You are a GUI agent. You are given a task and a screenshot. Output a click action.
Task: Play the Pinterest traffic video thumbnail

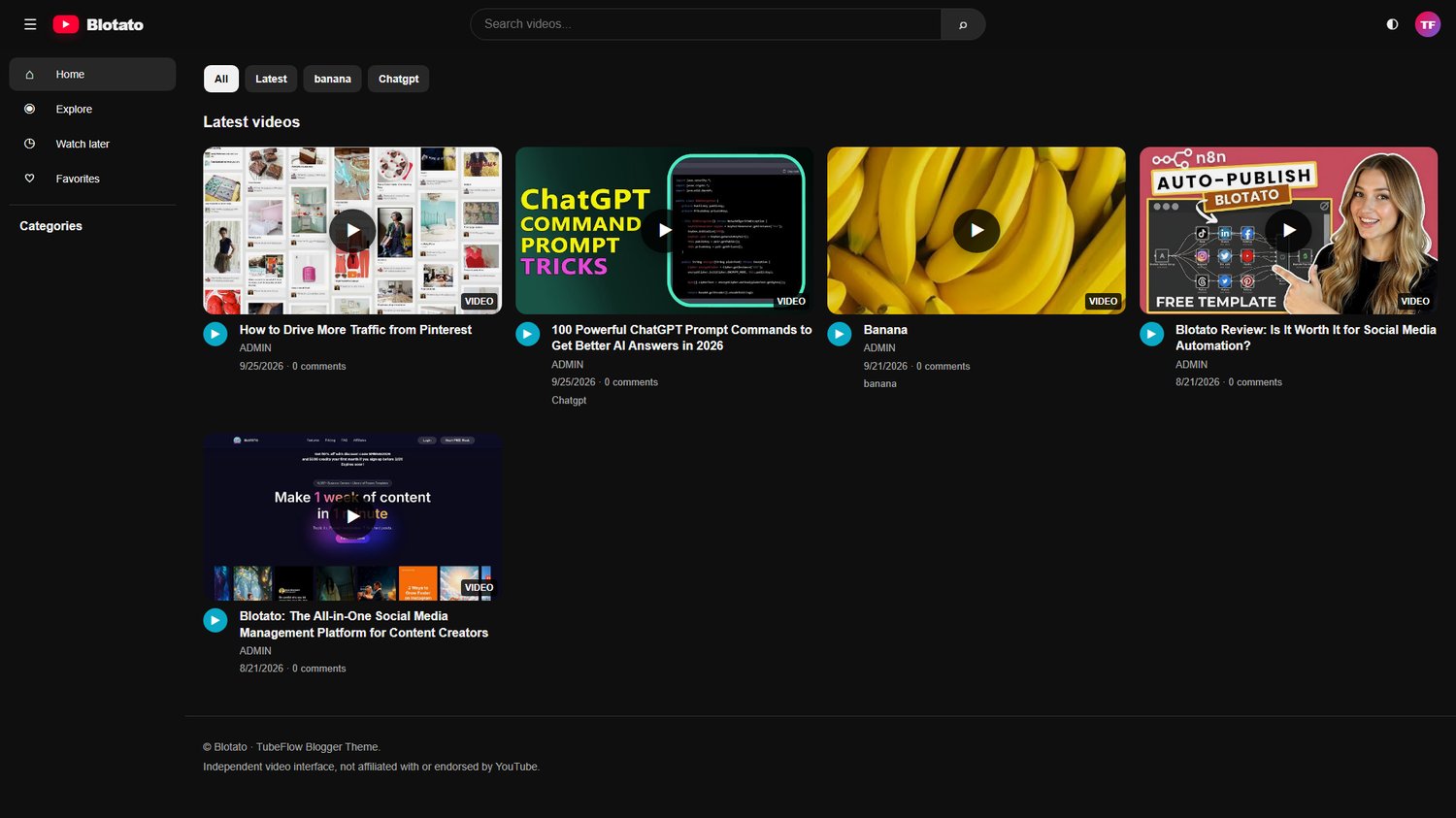352,230
